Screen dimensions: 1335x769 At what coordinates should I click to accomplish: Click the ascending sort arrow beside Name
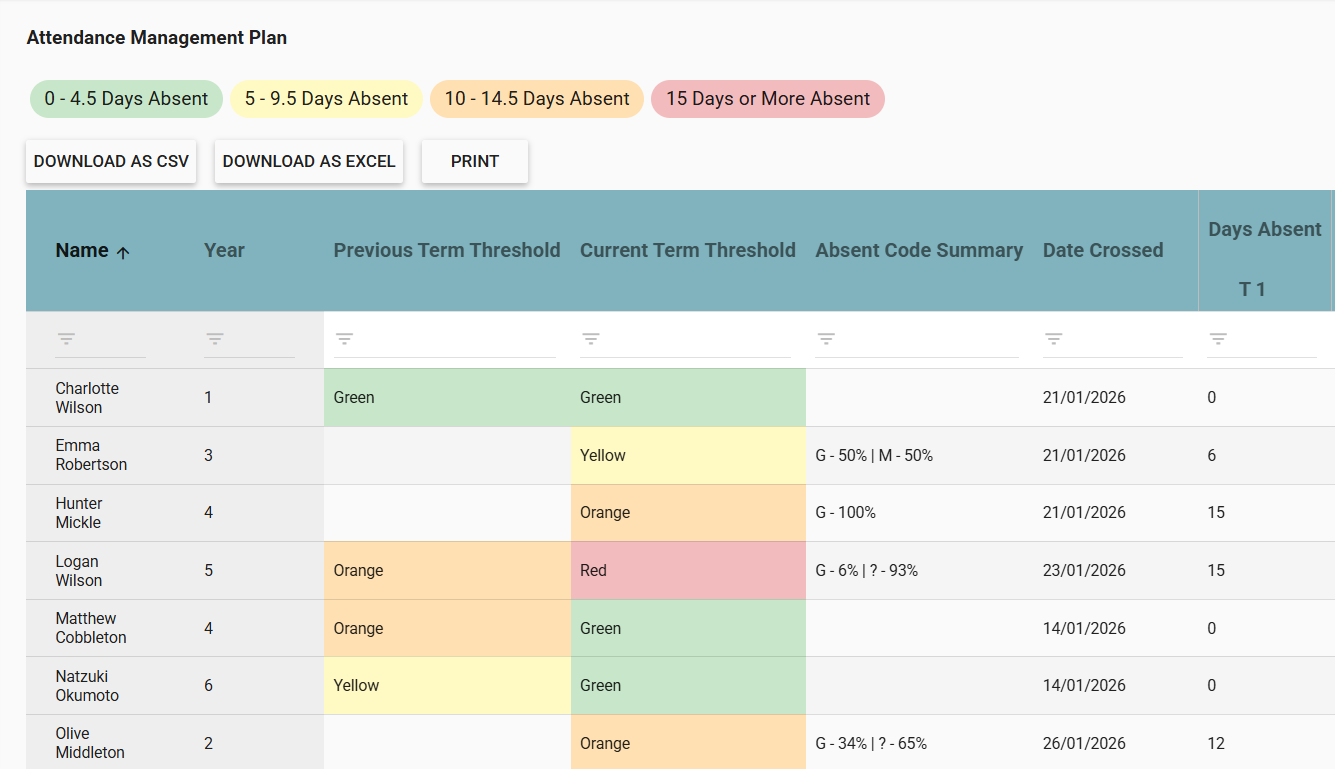click(x=123, y=252)
